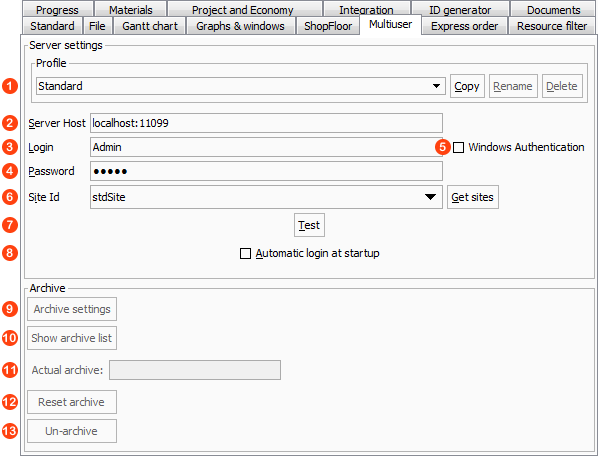This screenshot has height=456, width=598.
Task: Focus the Server Host input field
Action: coord(266,123)
